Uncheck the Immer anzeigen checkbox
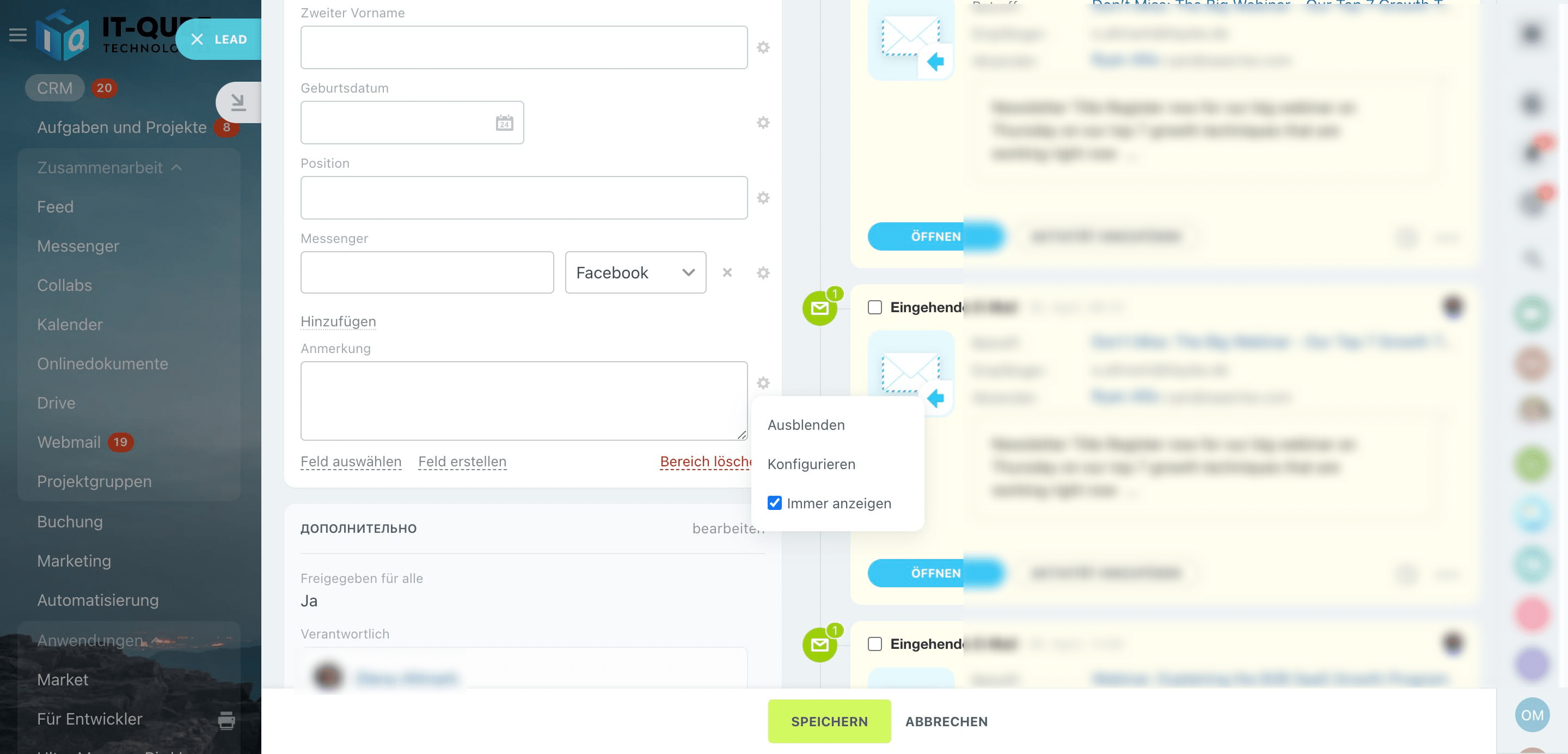Screen dimensions: 1568x754 tap(774, 503)
